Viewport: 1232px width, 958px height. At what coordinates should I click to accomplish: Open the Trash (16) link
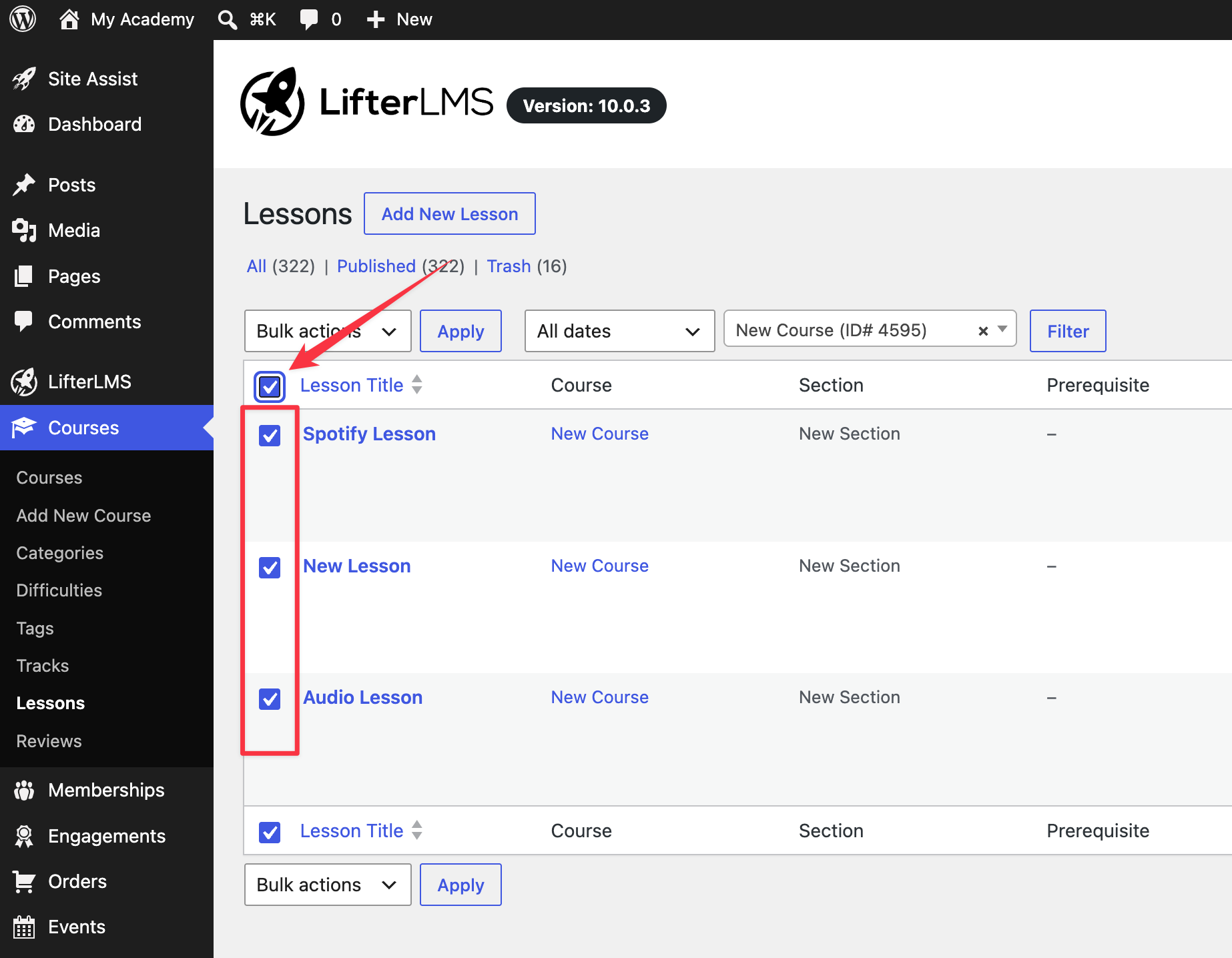527,266
